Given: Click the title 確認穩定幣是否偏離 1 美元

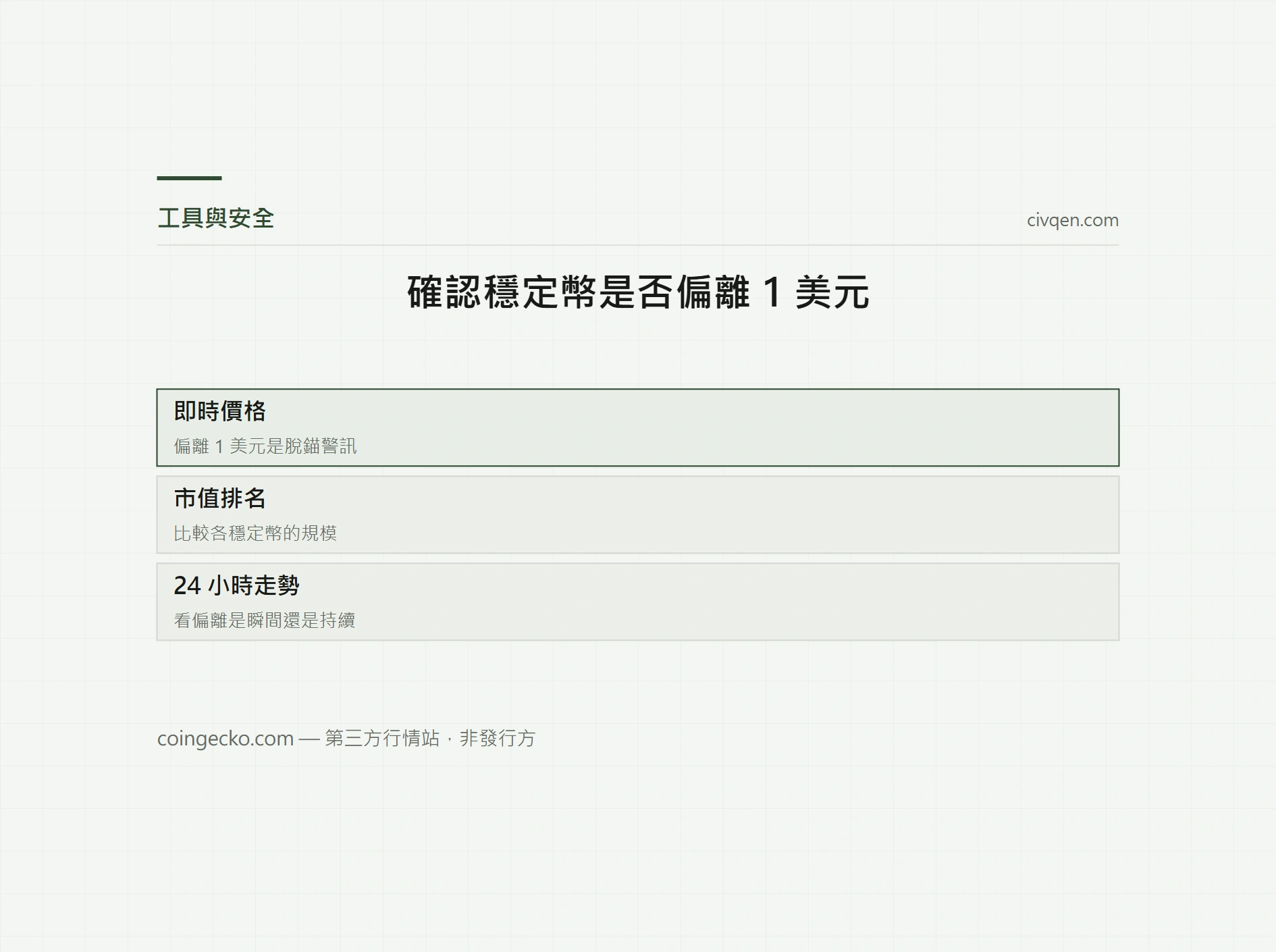Looking at the screenshot, I should click(x=638, y=292).
